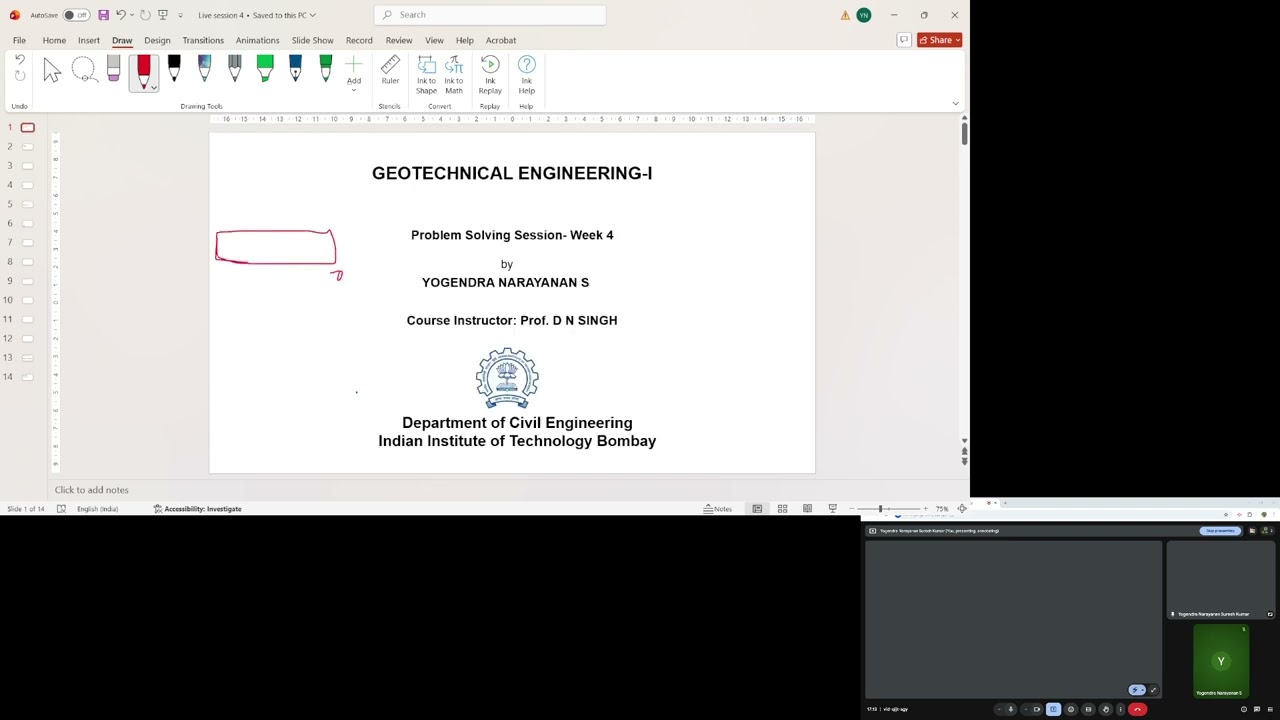Save the presentation with the Save icon

click(x=103, y=15)
